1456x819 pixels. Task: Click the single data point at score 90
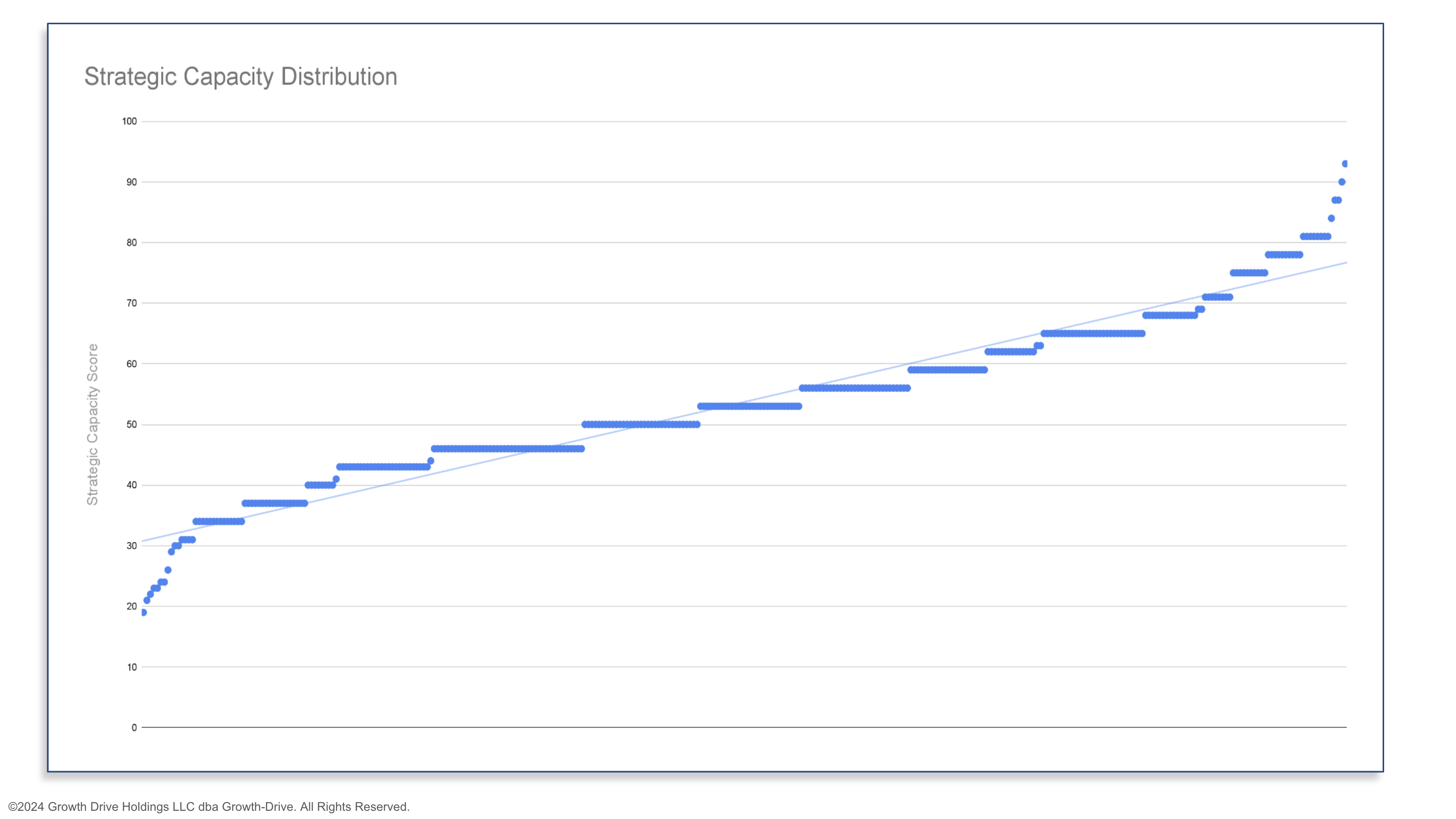click(x=1341, y=182)
